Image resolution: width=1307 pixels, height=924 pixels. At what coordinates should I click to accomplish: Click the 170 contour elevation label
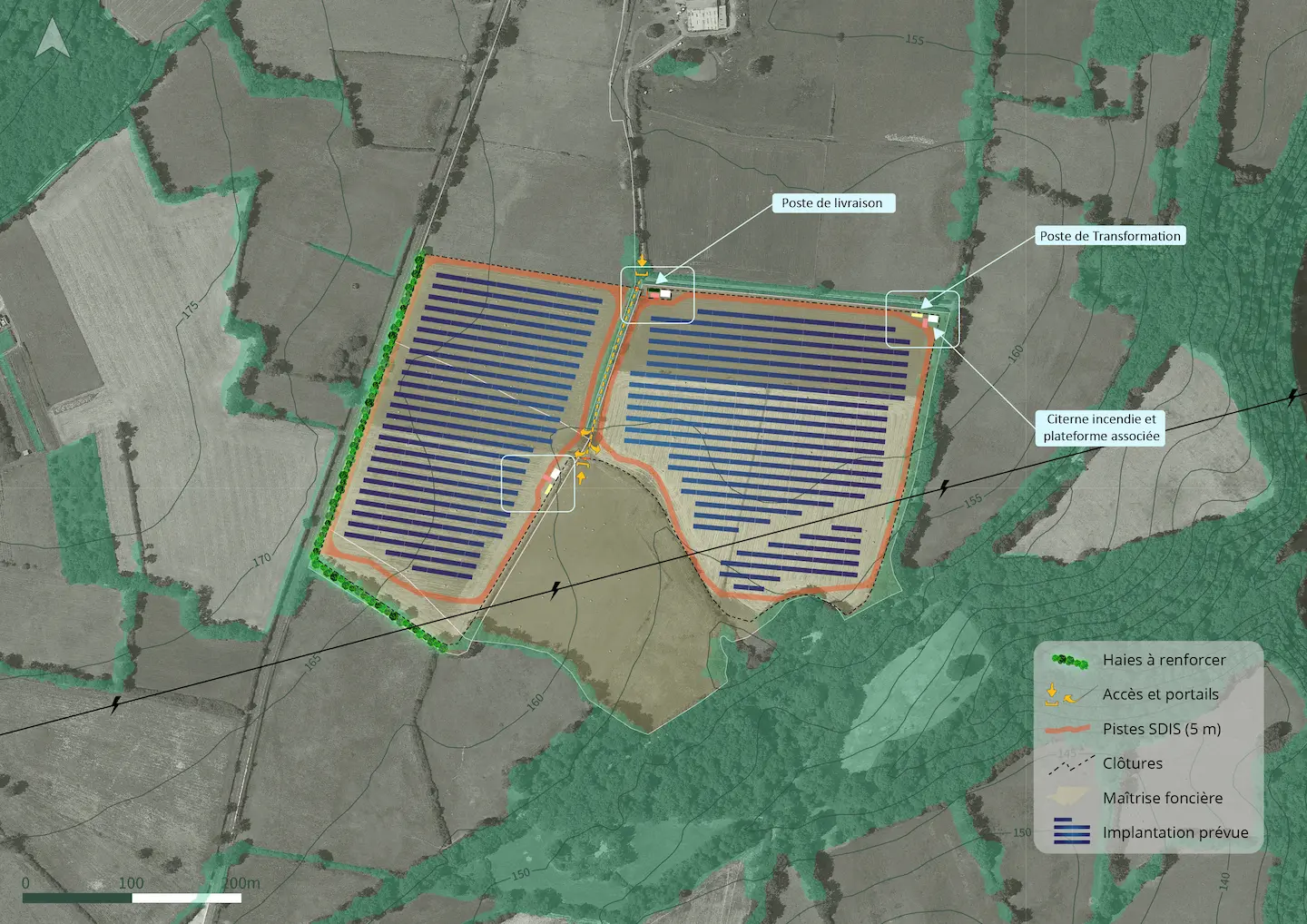261,560
